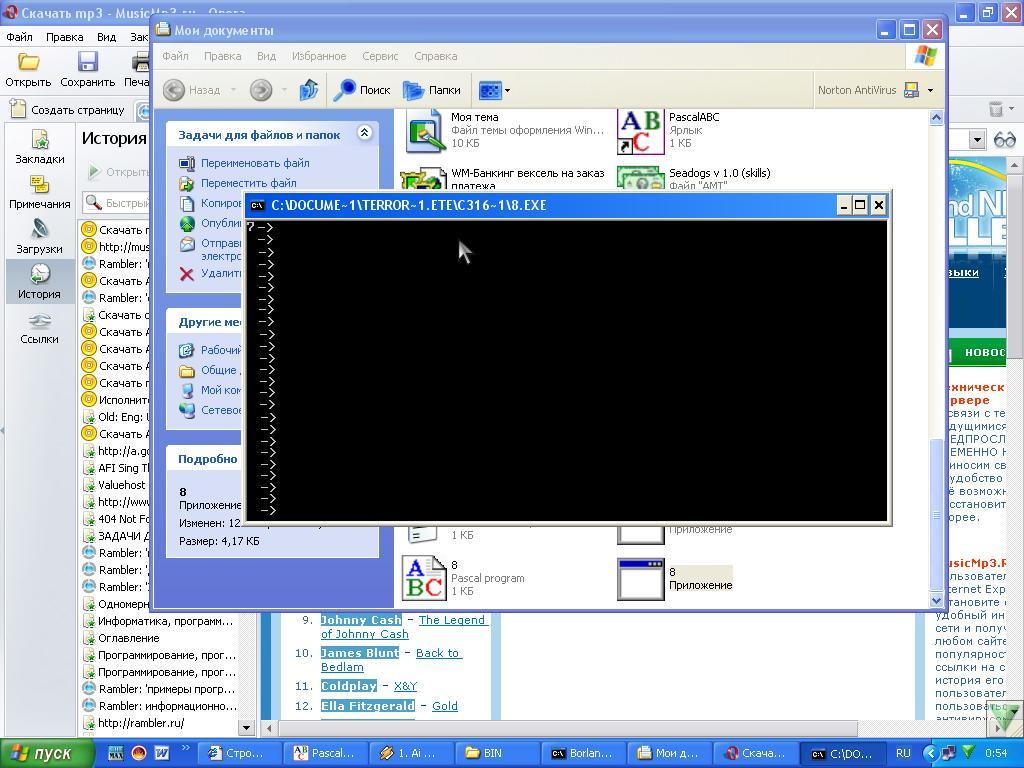Click the Up one level folder icon
The height and width of the screenshot is (768, 1024).
pyautogui.click(x=308, y=90)
